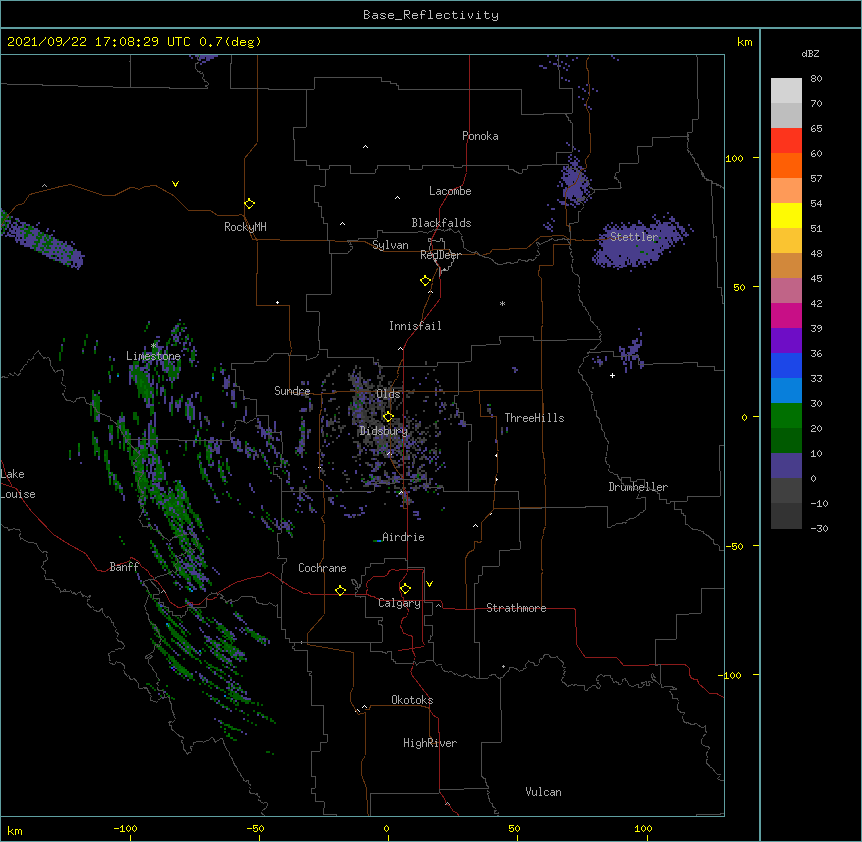Viewport: 862px width, 842px height.
Task: Click the Sylvan label on the map
Action: (390, 245)
